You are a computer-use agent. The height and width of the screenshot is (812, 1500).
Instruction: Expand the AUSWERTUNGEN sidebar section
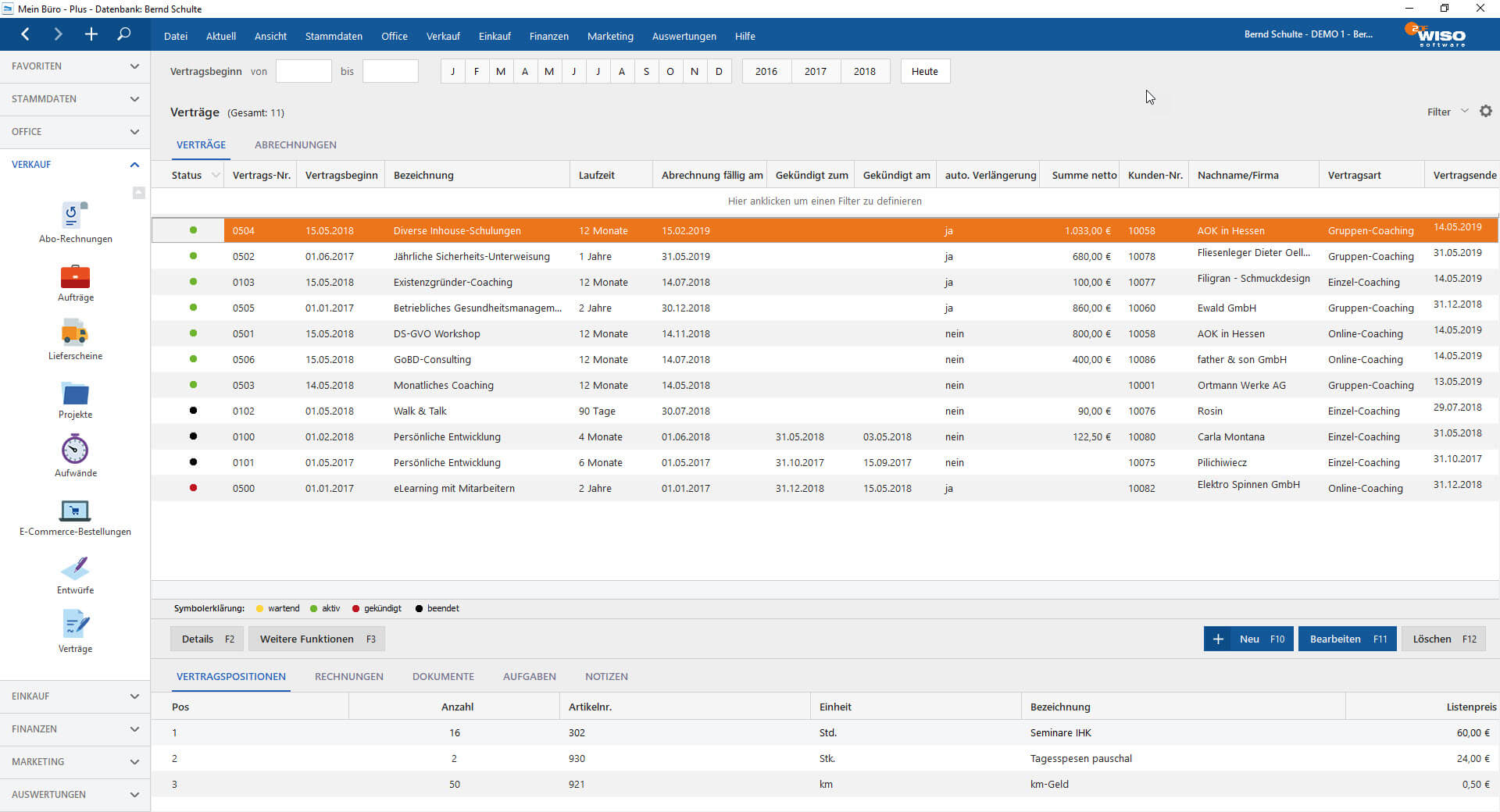coord(75,795)
